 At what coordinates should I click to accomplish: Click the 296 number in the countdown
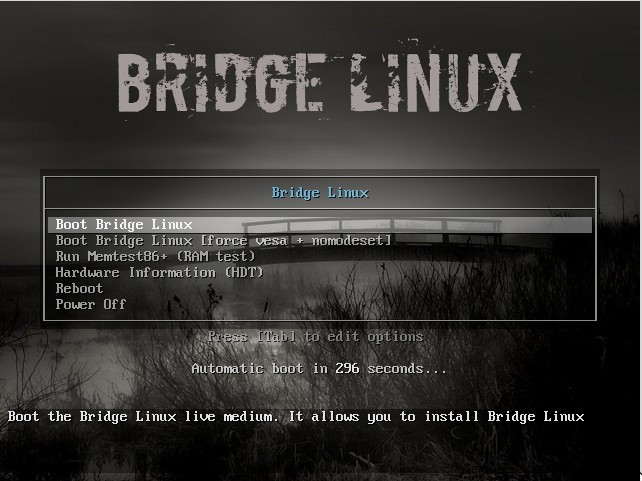click(347, 369)
